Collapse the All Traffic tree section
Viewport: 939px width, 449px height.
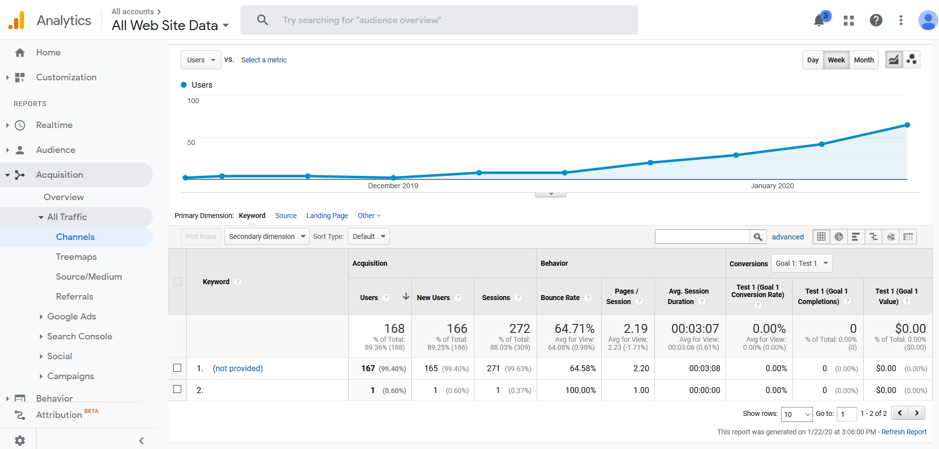tap(41, 217)
